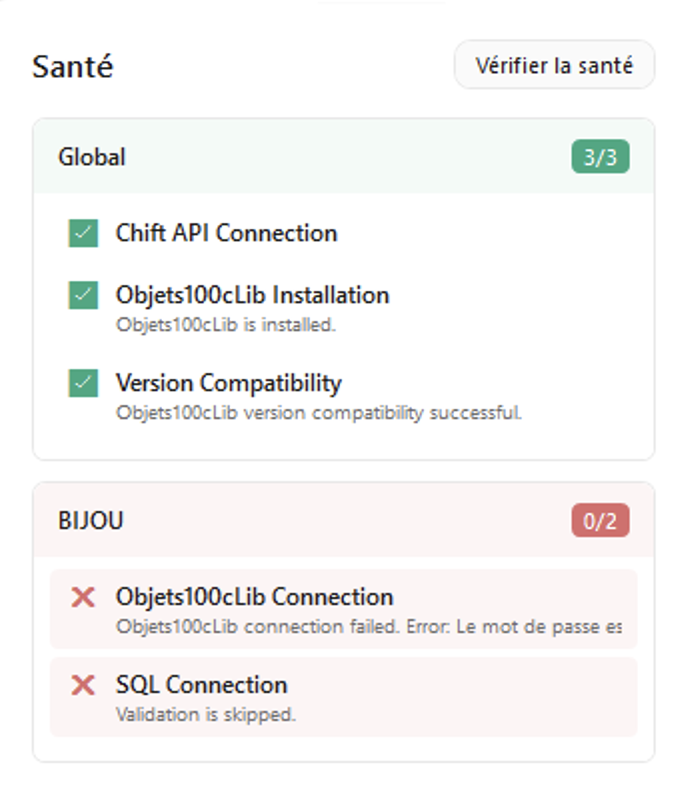Click the green check for Objets100cLib Installation
The width and height of the screenshot is (692, 792).
click(83, 295)
